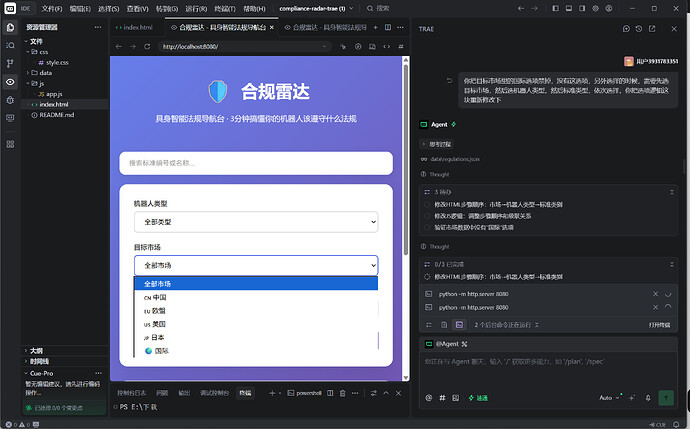The height and width of the screenshot is (429, 690).
Task: Toggle the second todo item circle
Action: [x=427, y=216]
